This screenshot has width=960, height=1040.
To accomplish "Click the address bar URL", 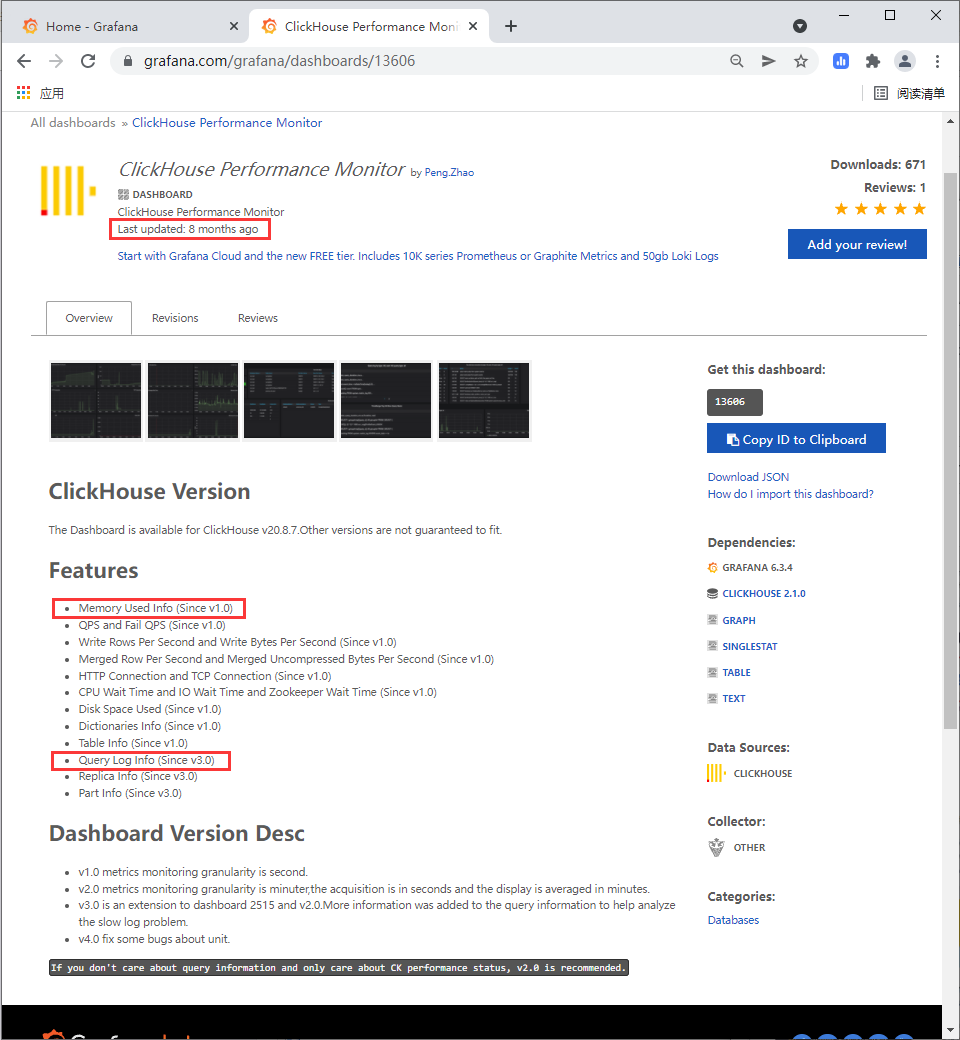I will [279, 61].
